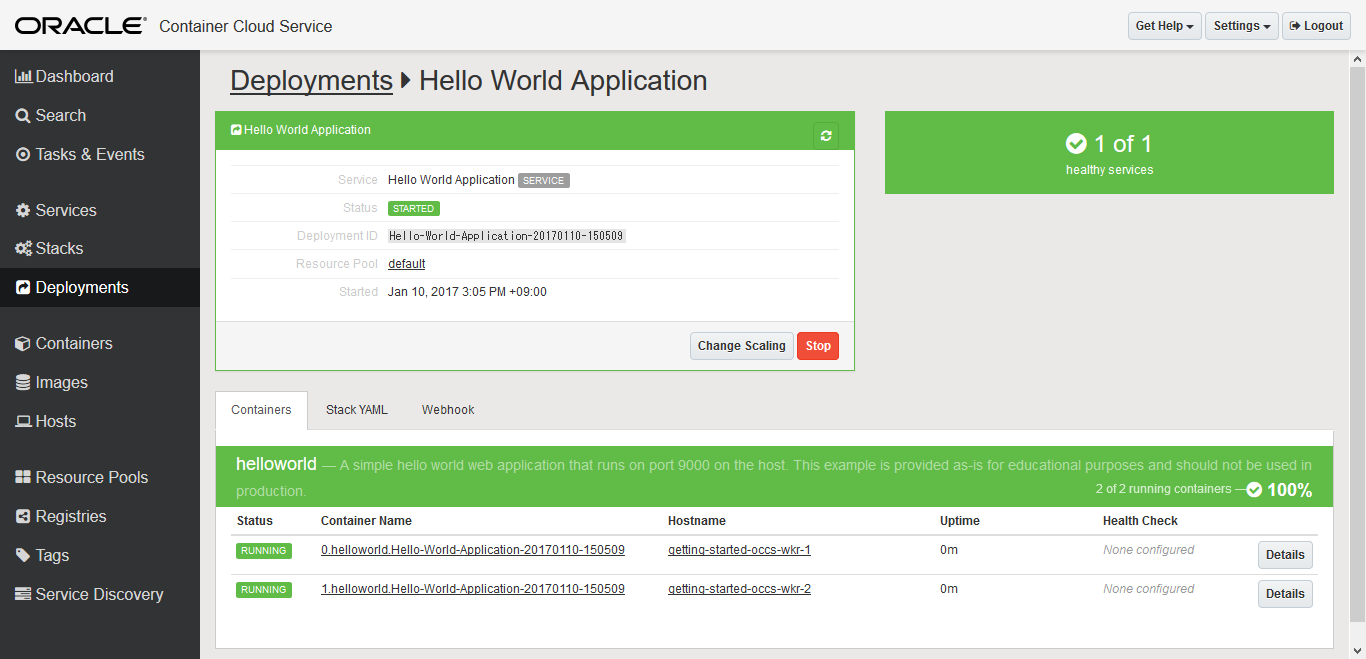This screenshot has width=1366, height=659.
Task: Click the scrollbar down arrow
Action: pos(1357,652)
